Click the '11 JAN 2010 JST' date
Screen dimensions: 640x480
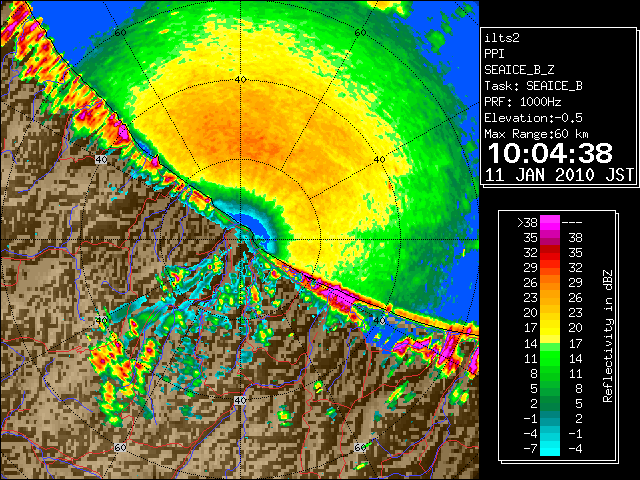tap(559, 175)
